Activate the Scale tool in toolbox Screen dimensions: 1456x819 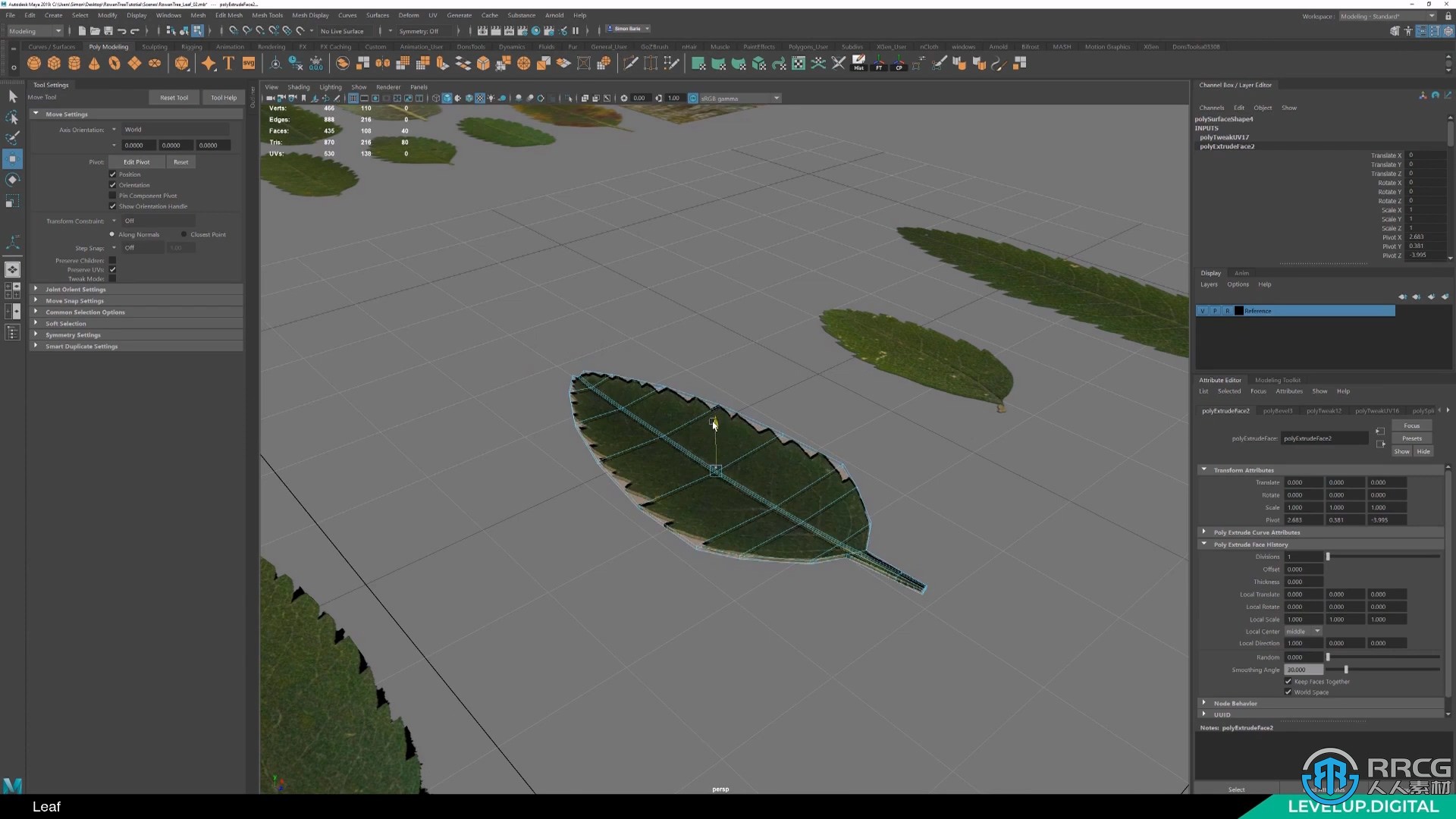12,202
